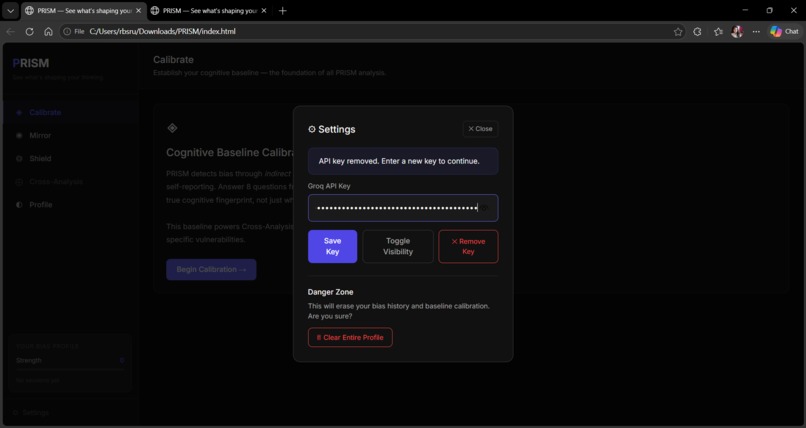
Task: Click Begin Calibration button behind dialog
Action: coord(211,269)
